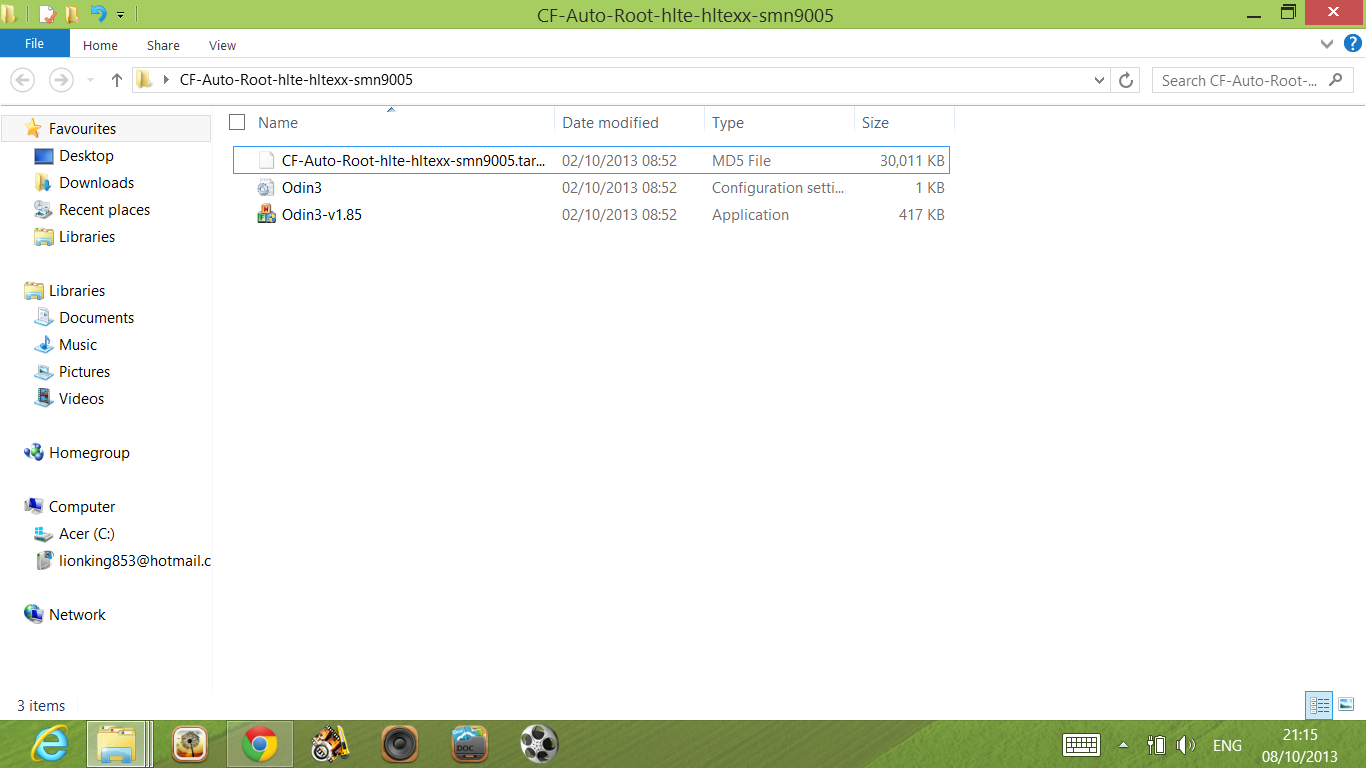The height and width of the screenshot is (768, 1366).
Task: Click the refresh icon beside address bar
Action: pos(1126,80)
